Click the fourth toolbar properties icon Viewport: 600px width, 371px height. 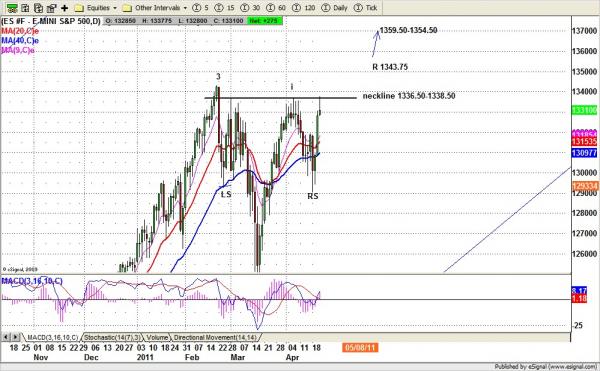[x=51, y=8]
